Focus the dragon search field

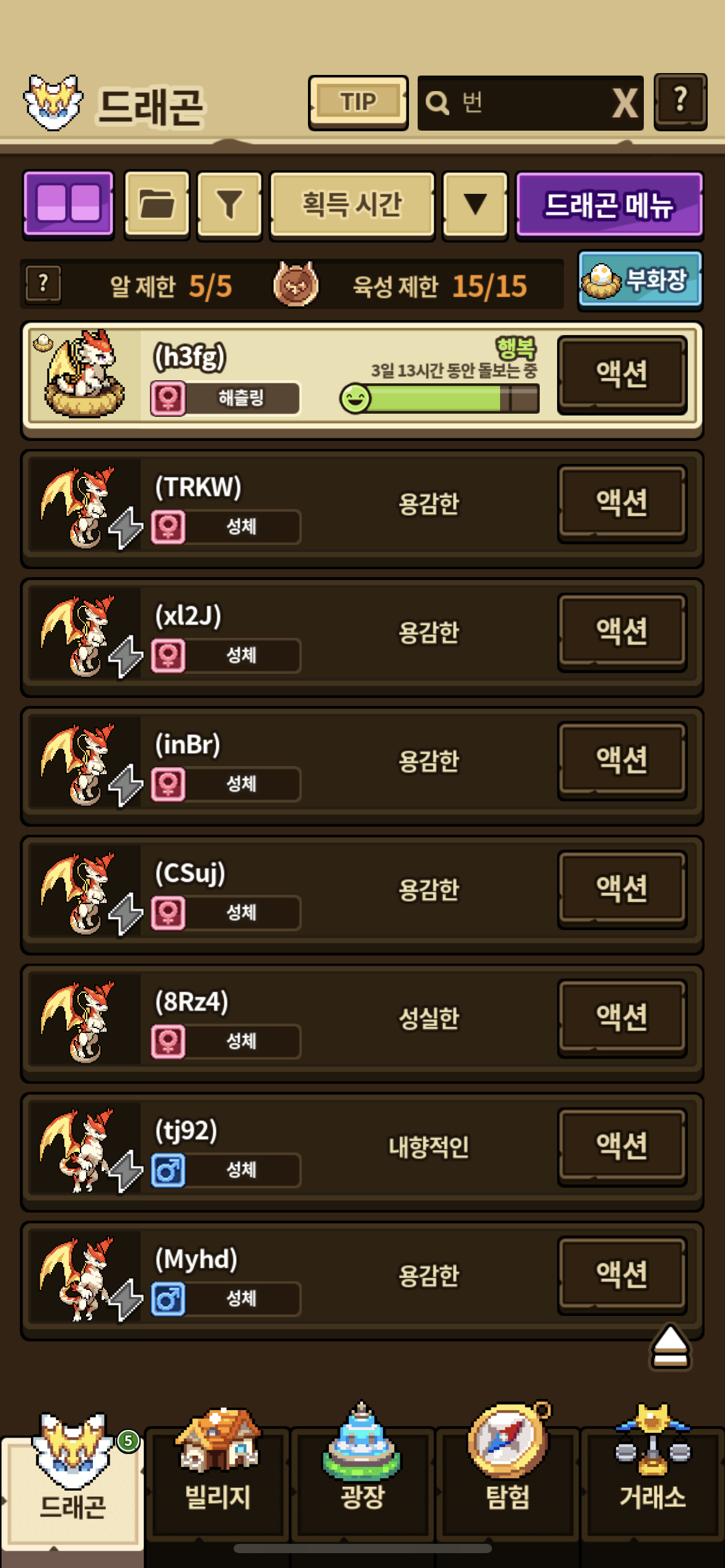click(514, 103)
